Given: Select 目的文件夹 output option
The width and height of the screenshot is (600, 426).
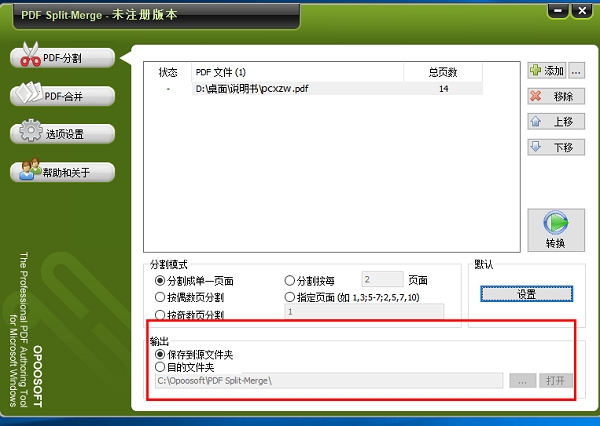Looking at the screenshot, I should [184, 367].
